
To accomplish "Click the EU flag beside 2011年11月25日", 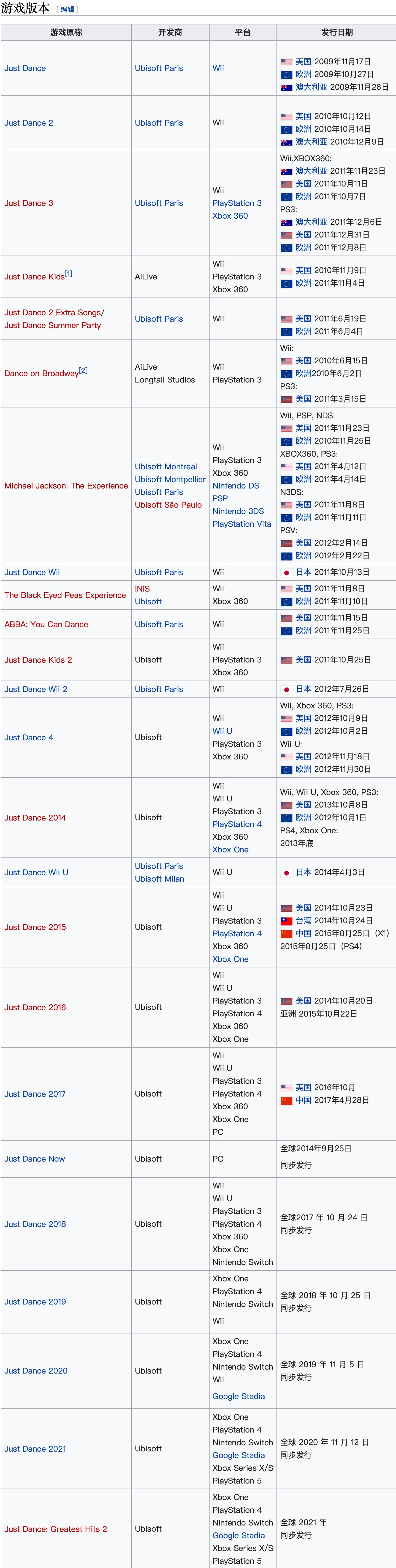I will point(287,631).
